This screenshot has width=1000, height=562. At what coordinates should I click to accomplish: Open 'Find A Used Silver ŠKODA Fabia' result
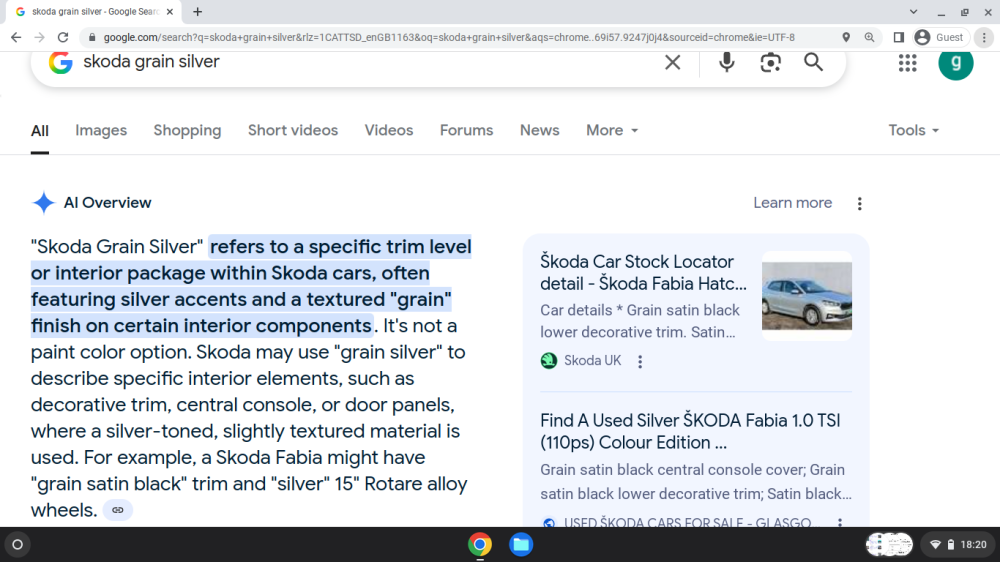click(690, 431)
